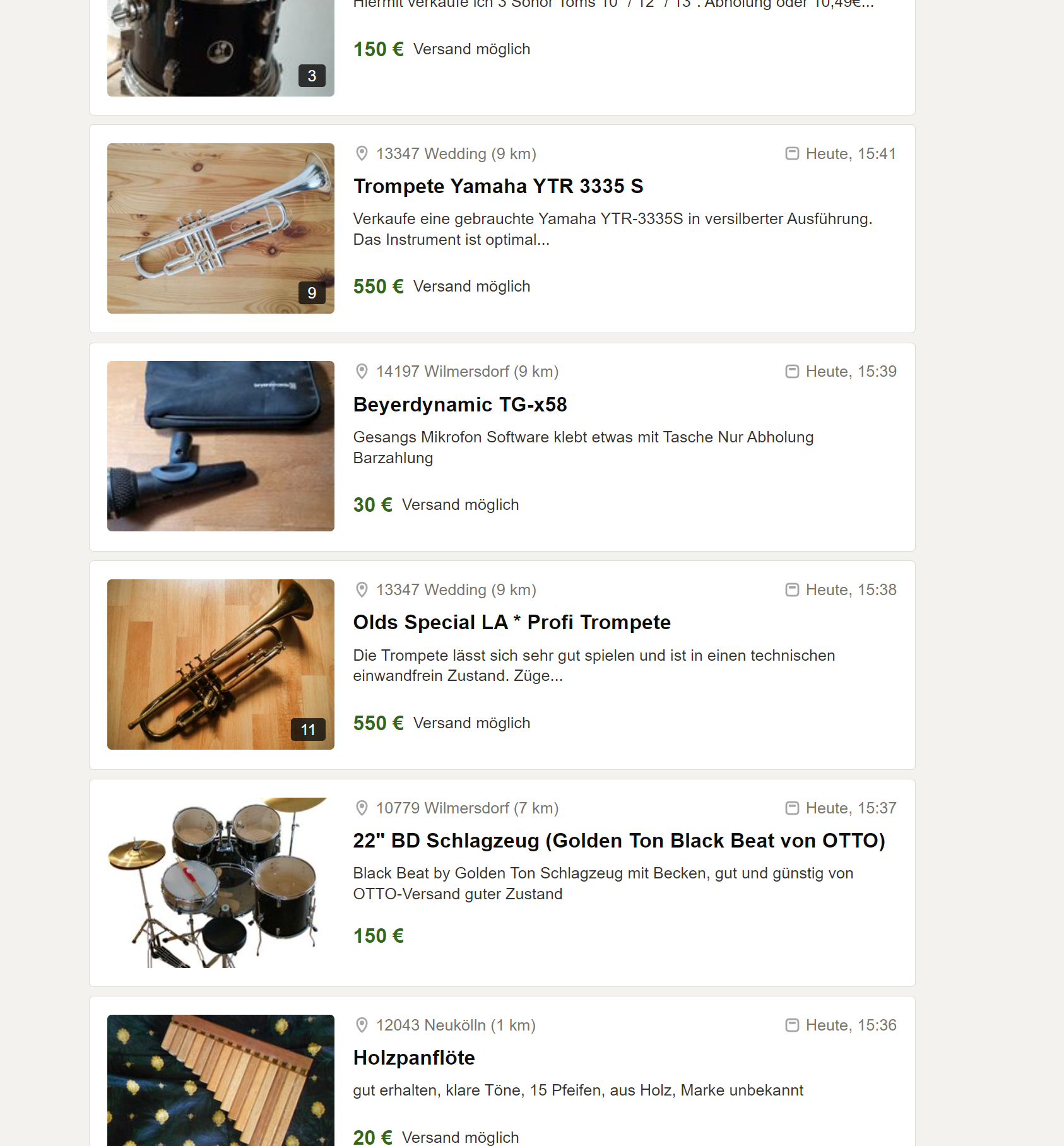Click the Sonor Toms drum thumbnail
Screen dimensions: 1064x1146
[221, 48]
